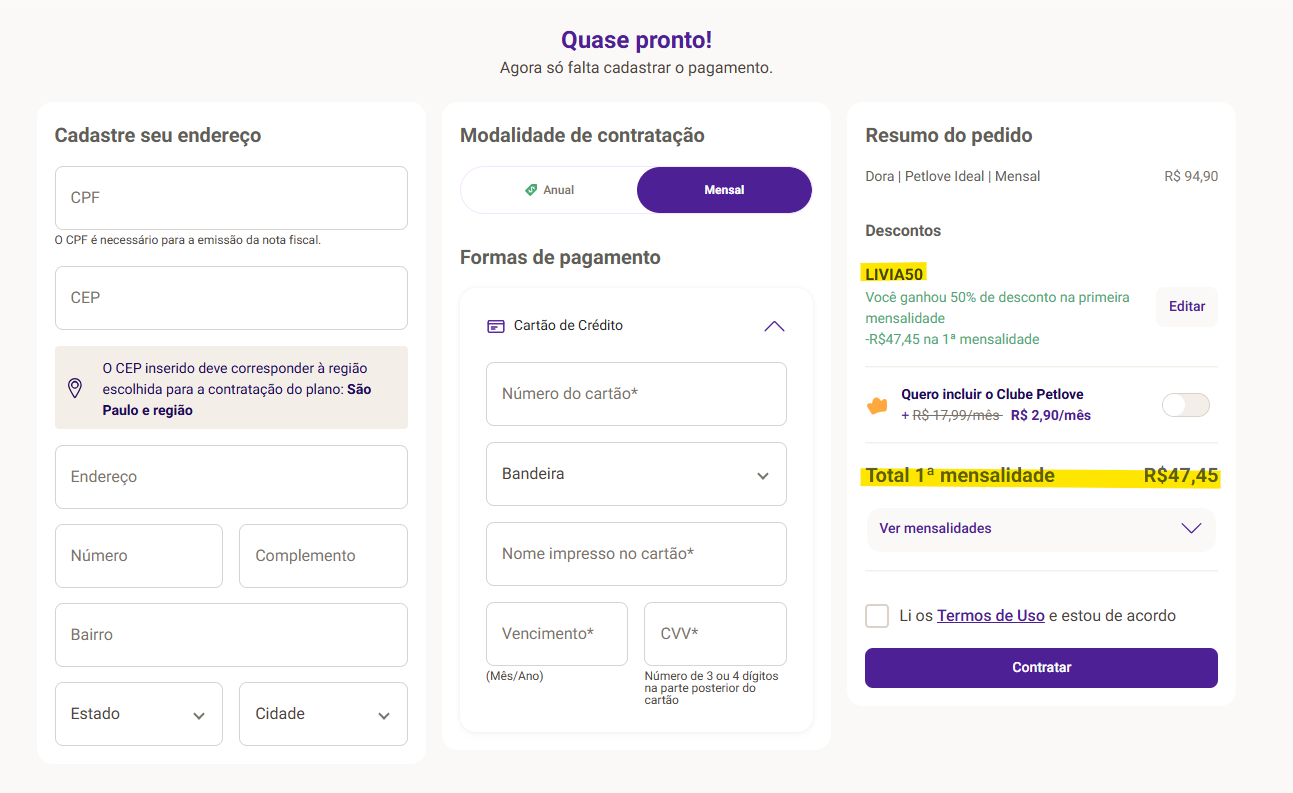
Task: Open the Estado dropdown
Action: pos(139,713)
